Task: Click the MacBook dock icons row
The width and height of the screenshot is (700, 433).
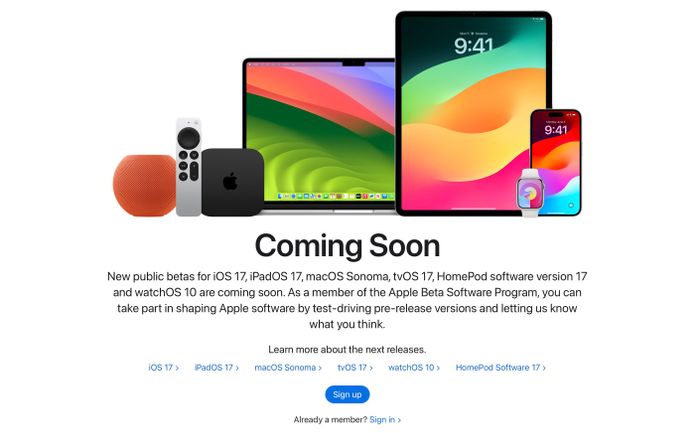Action: pos(335,196)
